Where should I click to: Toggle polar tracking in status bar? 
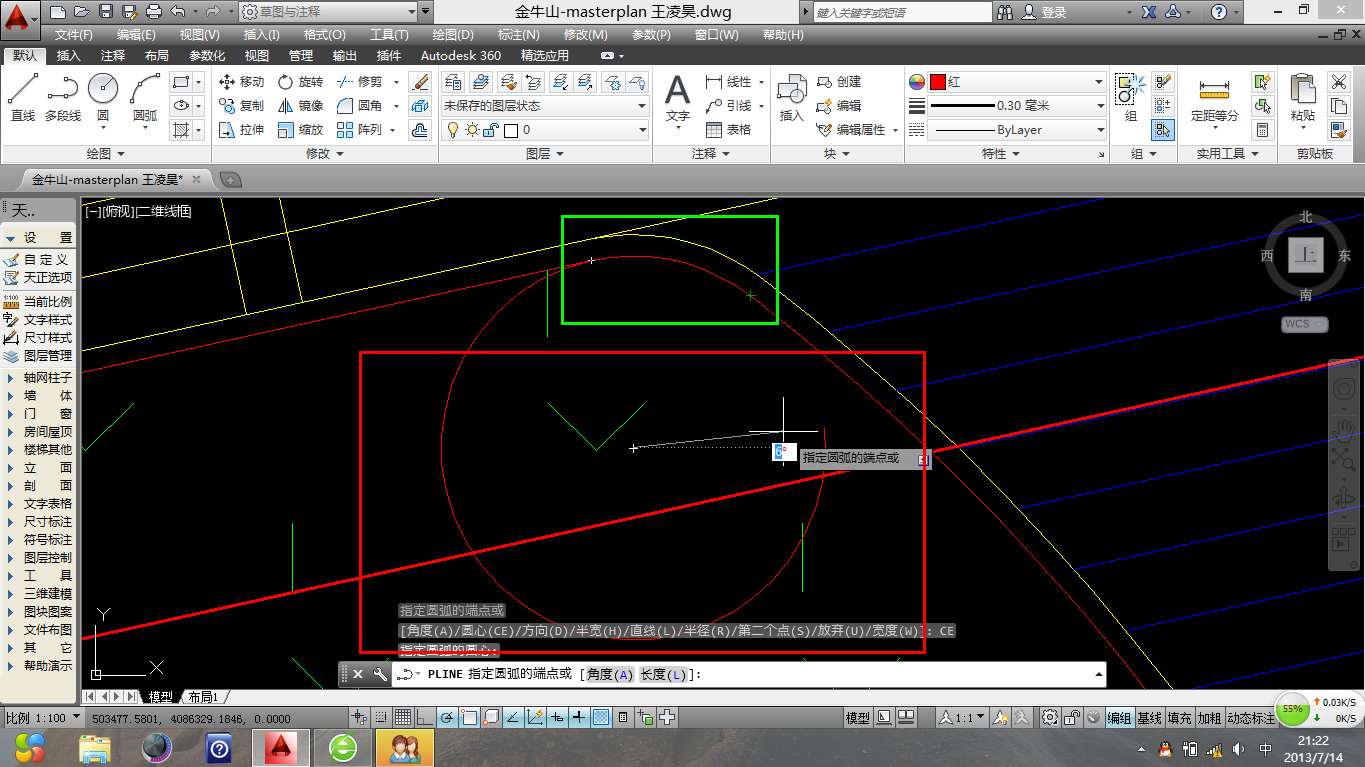tap(446, 717)
